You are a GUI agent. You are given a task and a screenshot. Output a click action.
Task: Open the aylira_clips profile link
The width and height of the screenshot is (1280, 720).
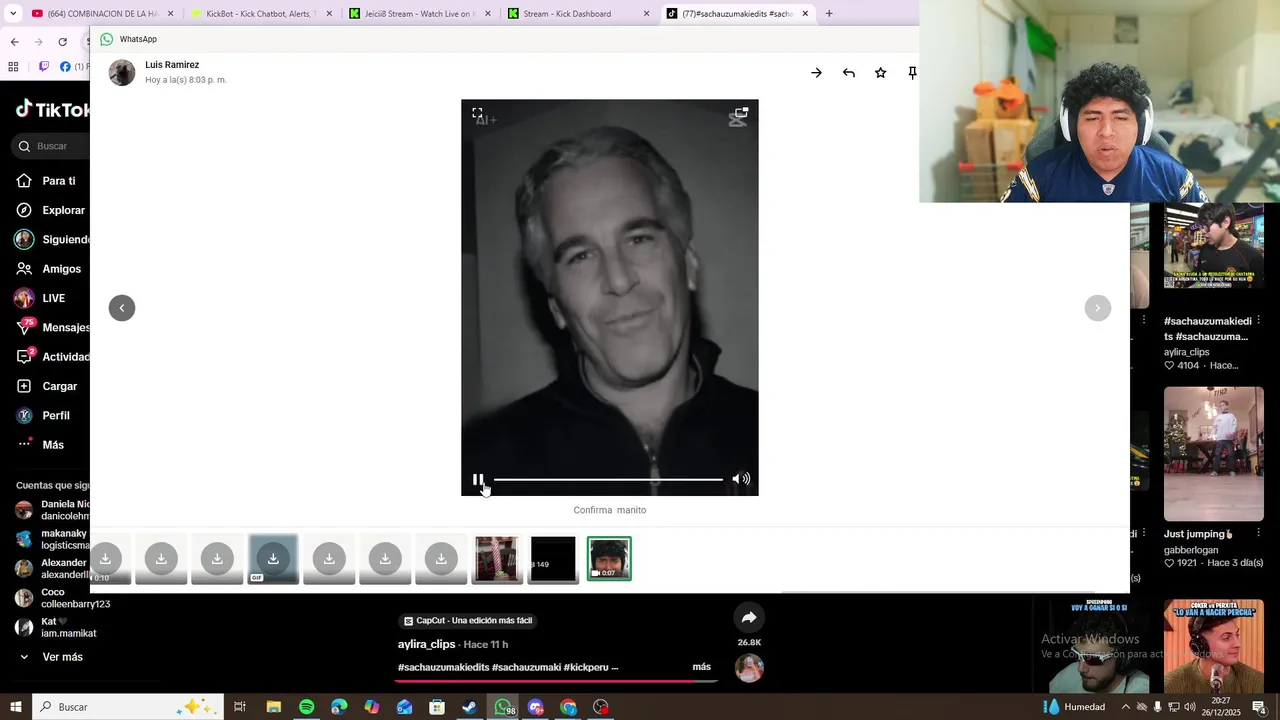pos(427,644)
